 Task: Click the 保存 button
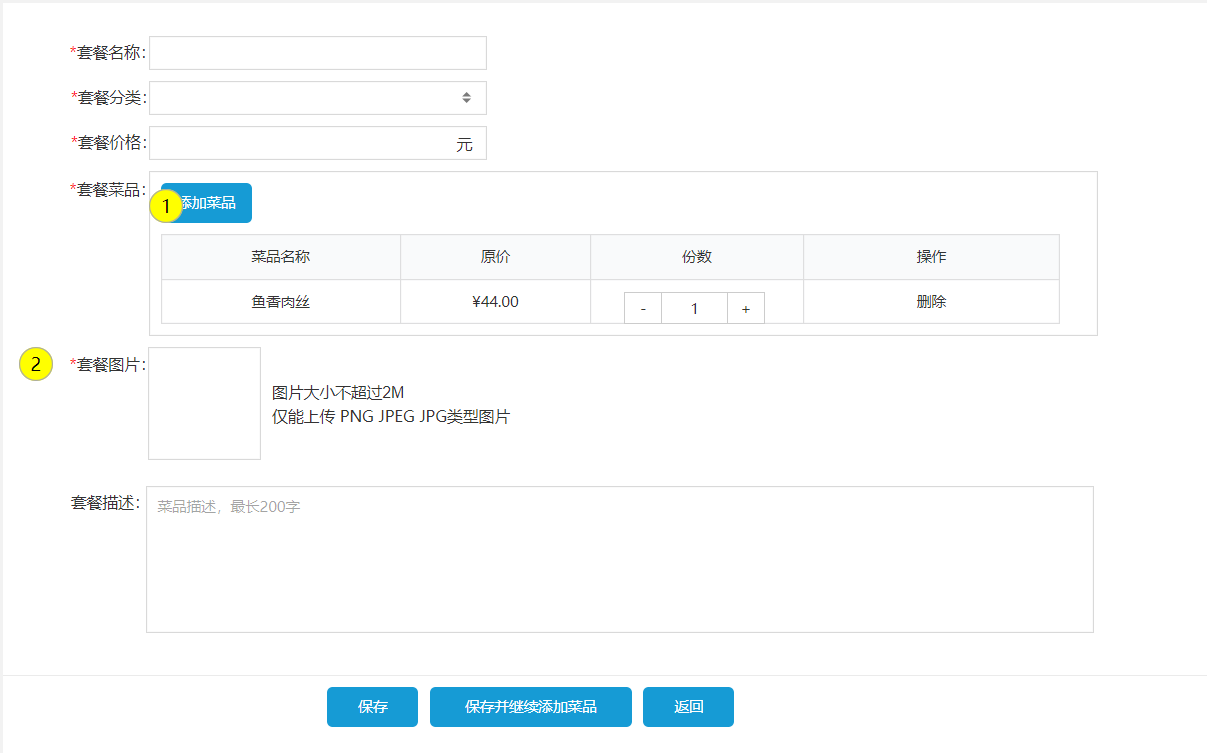pyautogui.click(x=372, y=707)
